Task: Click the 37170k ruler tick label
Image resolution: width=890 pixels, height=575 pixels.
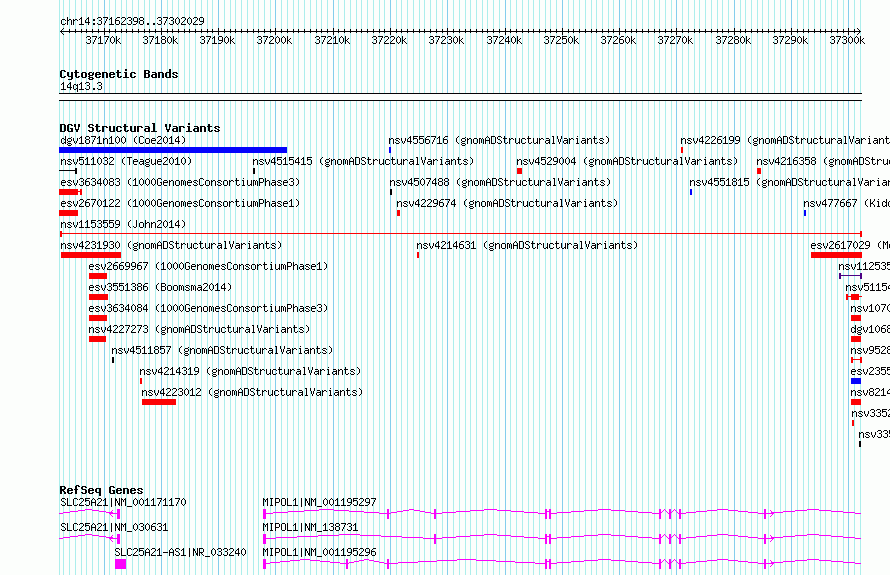Action: coord(103,40)
